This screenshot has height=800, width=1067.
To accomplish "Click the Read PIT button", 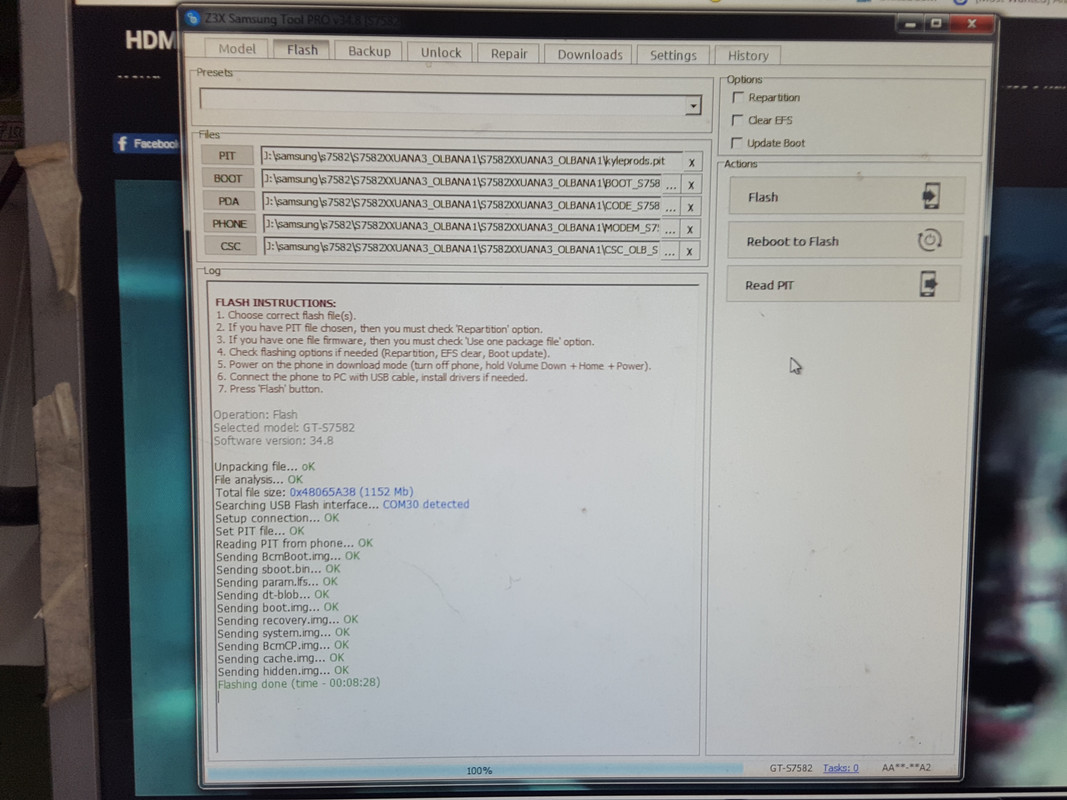I will tap(844, 284).
